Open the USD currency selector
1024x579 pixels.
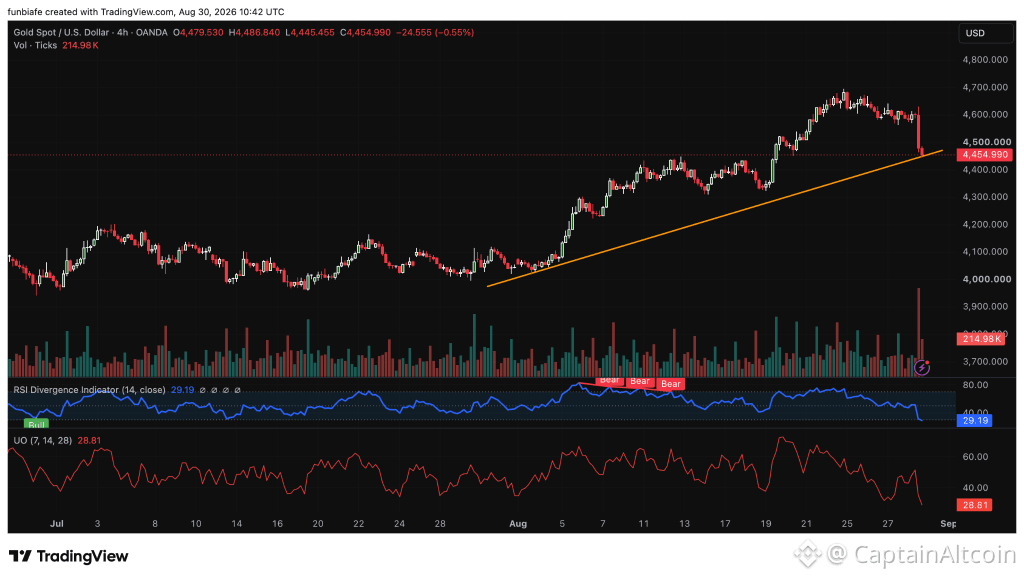(x=985, y=33)
